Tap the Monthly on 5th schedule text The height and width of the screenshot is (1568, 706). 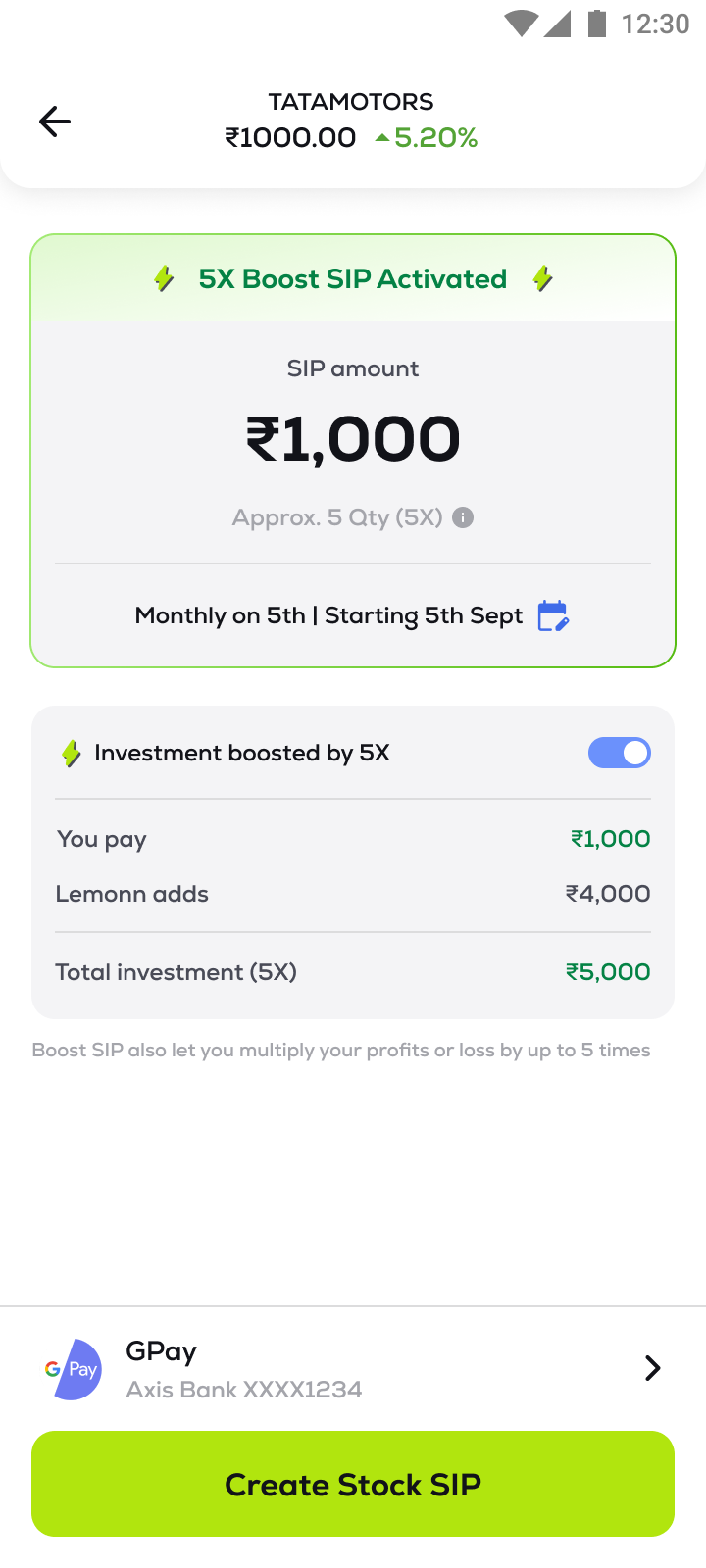[328, 615]
